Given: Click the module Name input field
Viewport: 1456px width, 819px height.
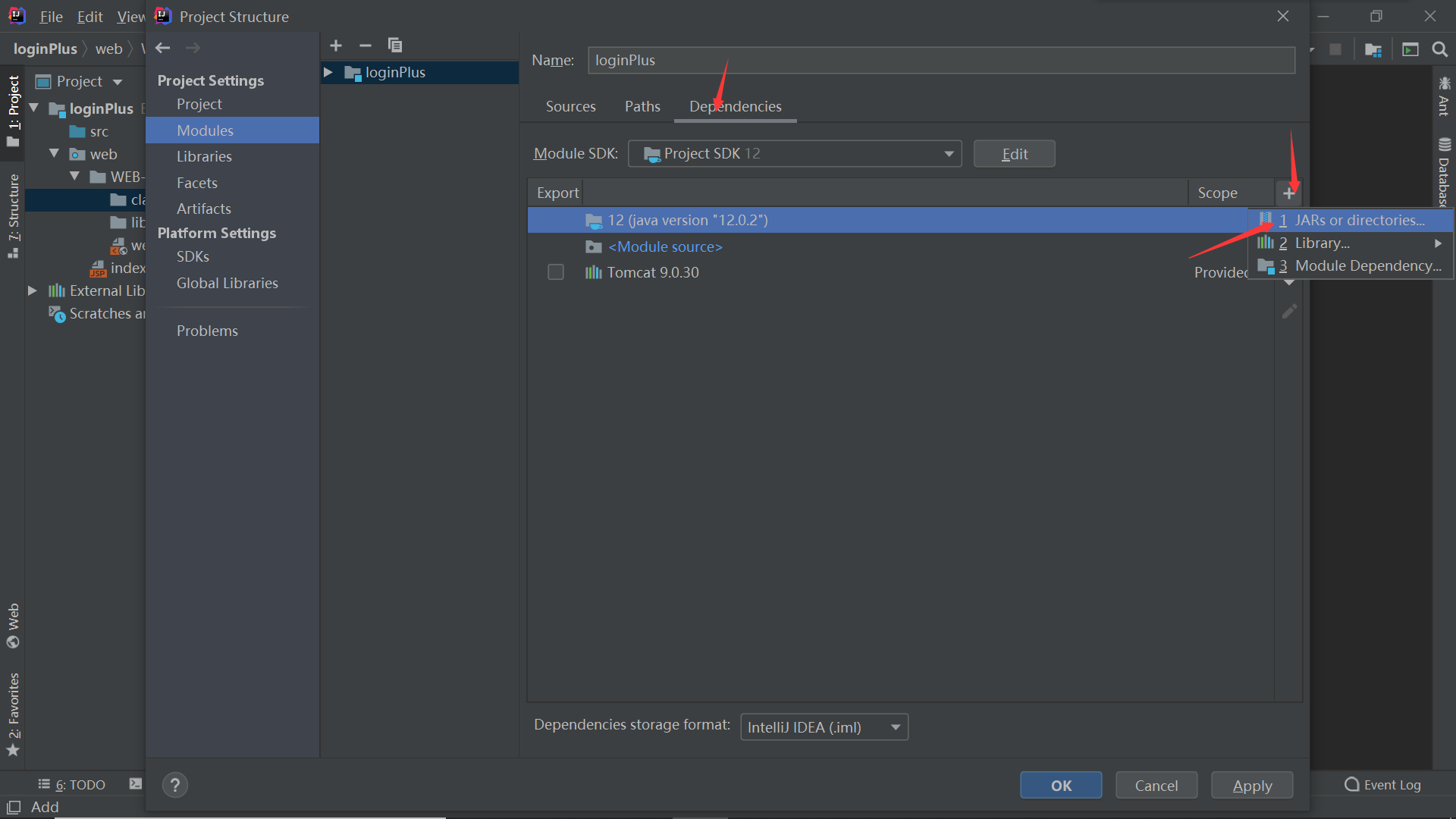Looking at the screenshot, I should tap(940, 61).
